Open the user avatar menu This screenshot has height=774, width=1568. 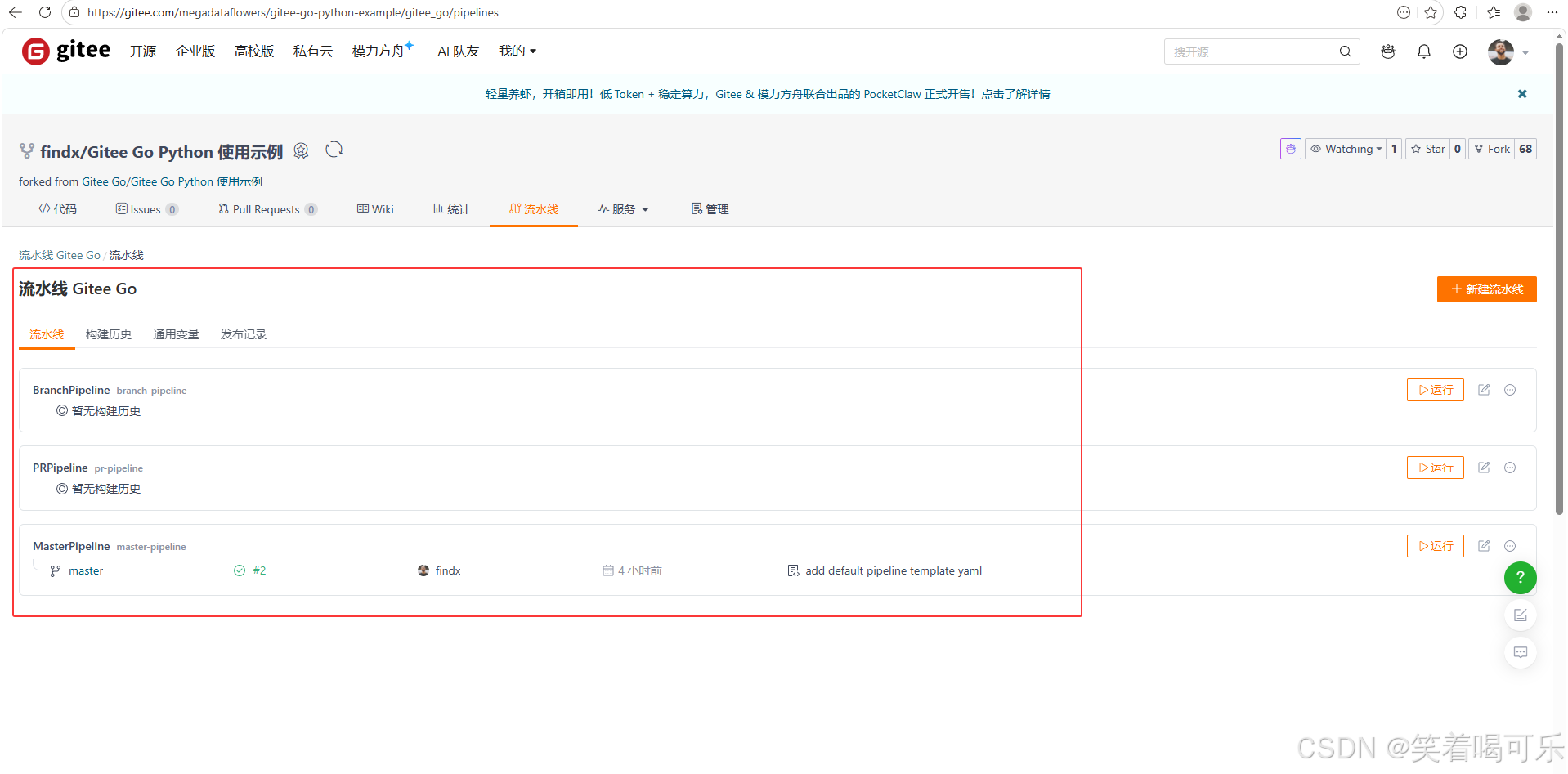(x=1508, y=51)
